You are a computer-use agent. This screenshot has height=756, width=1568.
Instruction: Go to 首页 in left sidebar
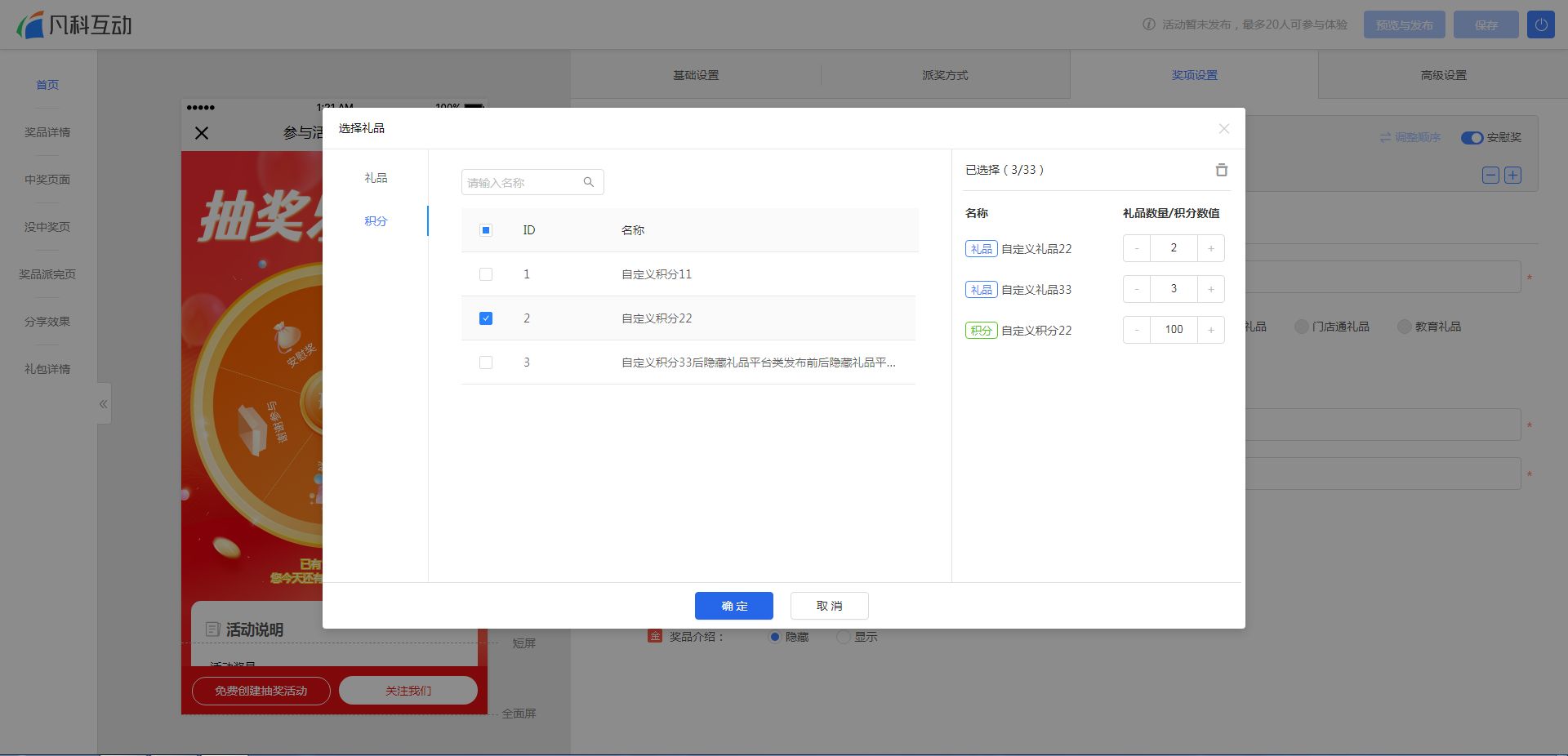point(47,85)
